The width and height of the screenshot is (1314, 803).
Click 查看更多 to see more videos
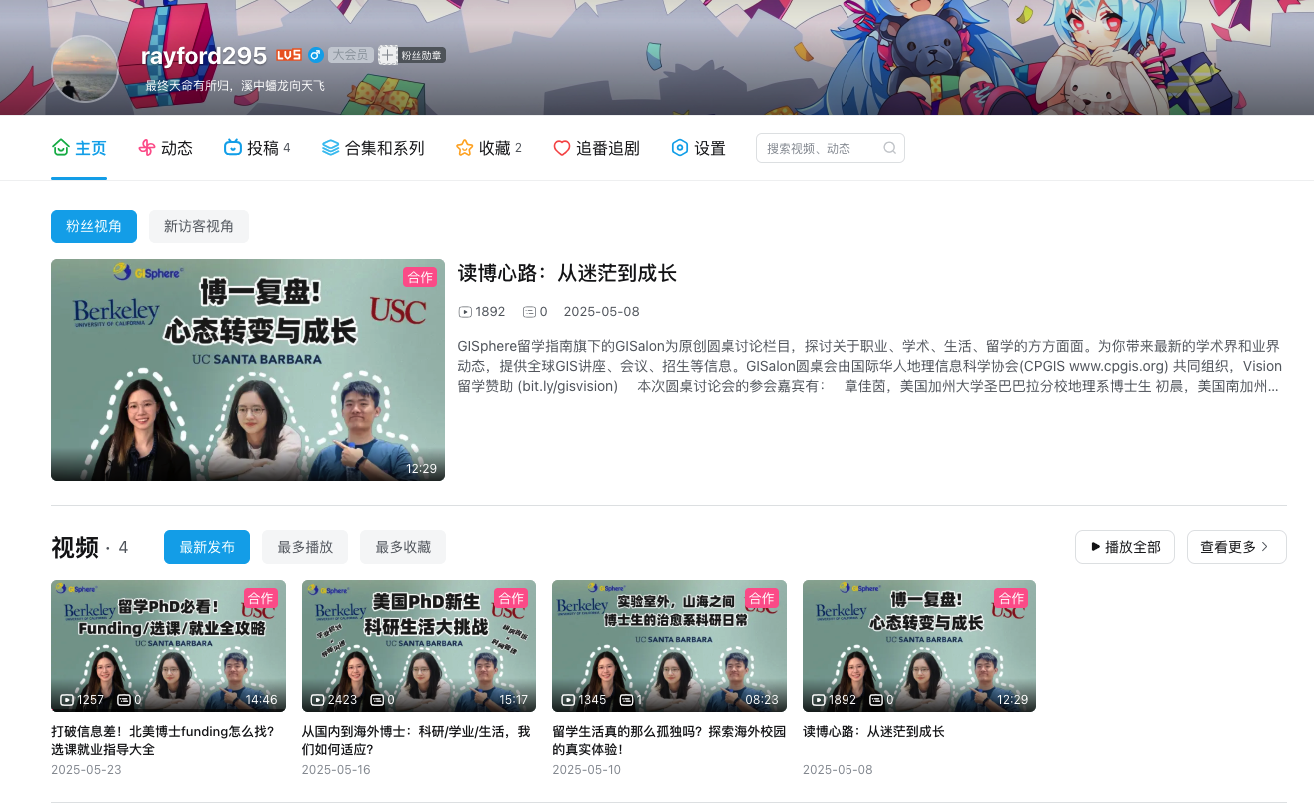pyautogui.click(x=1237, y=547)
